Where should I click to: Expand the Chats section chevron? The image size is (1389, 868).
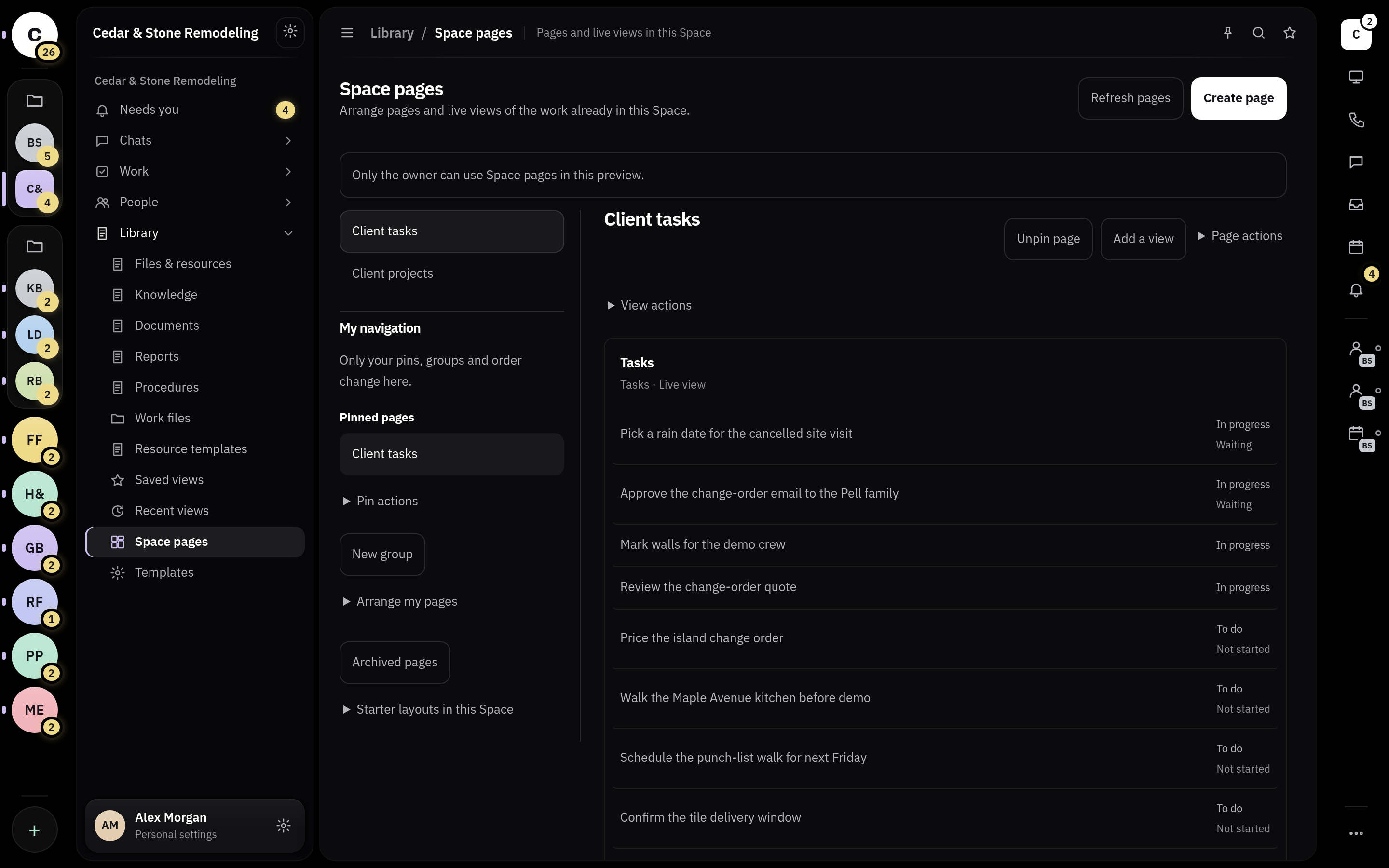pyautogui.click(x=288, y=141)
